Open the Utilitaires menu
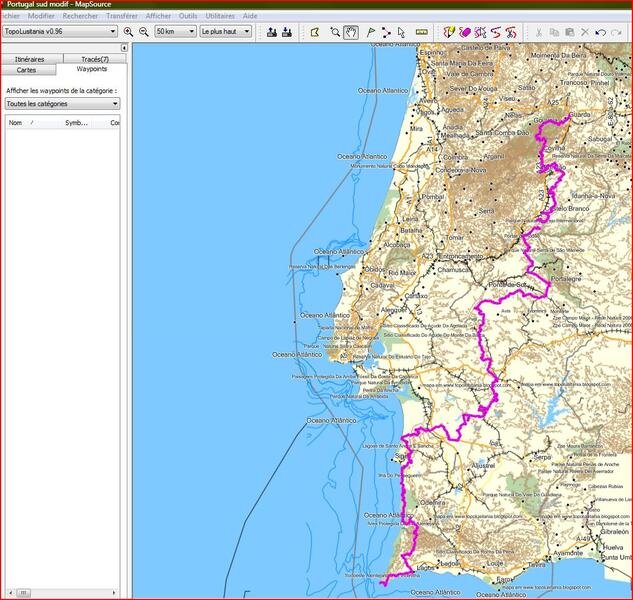 click(x=220, y=16)
